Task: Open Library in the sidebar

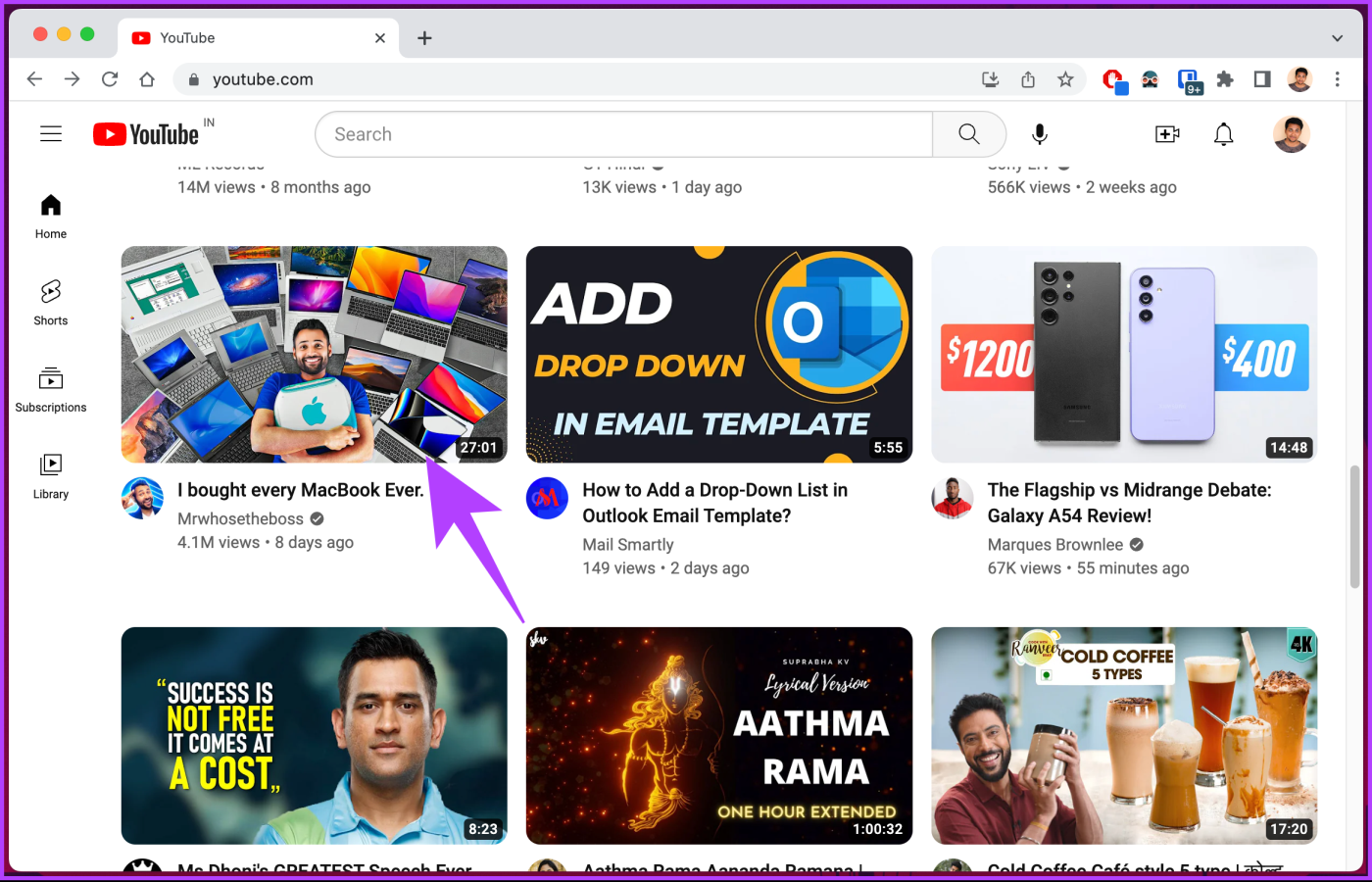Action: coord(51,476)
